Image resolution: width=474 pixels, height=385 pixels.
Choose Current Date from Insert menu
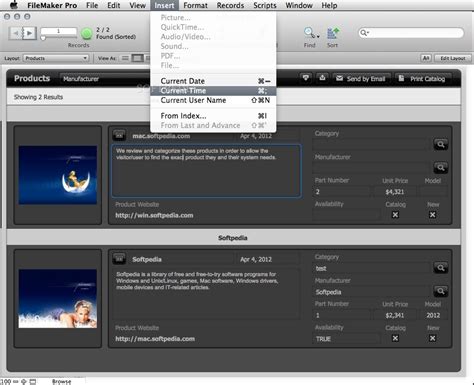point(213,81)
